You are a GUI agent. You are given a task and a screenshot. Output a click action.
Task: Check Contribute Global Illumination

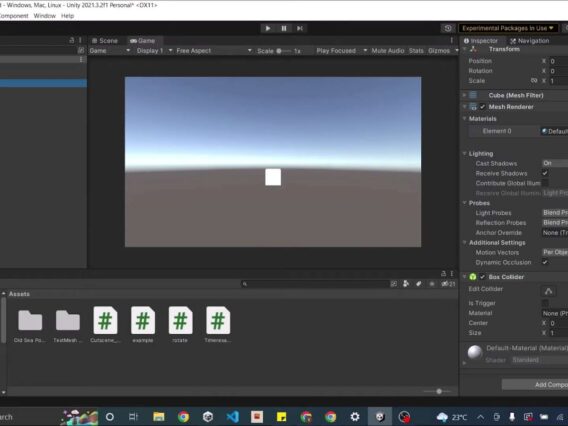pos(545,183)
